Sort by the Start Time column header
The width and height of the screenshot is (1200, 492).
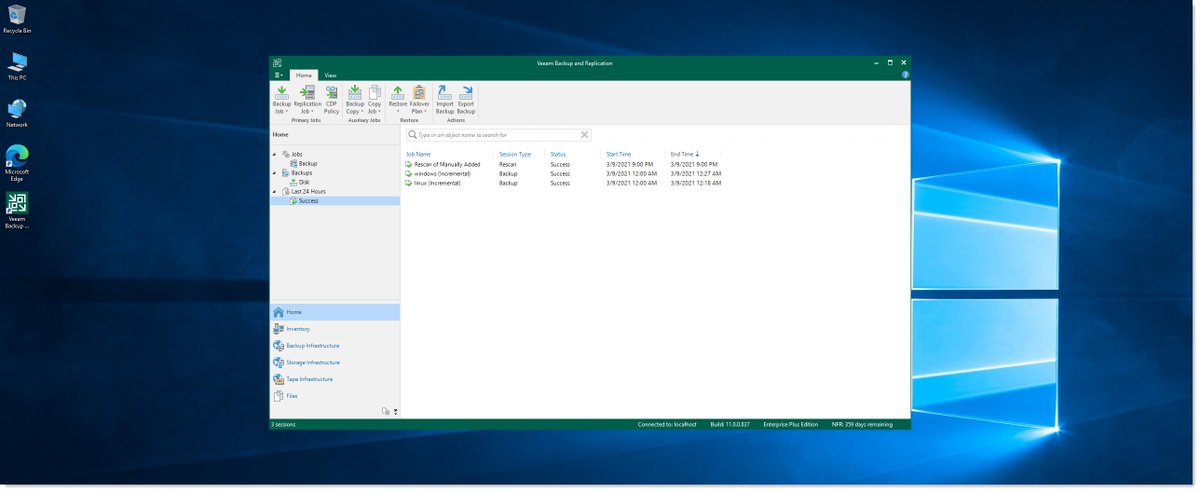coord(618,154)
